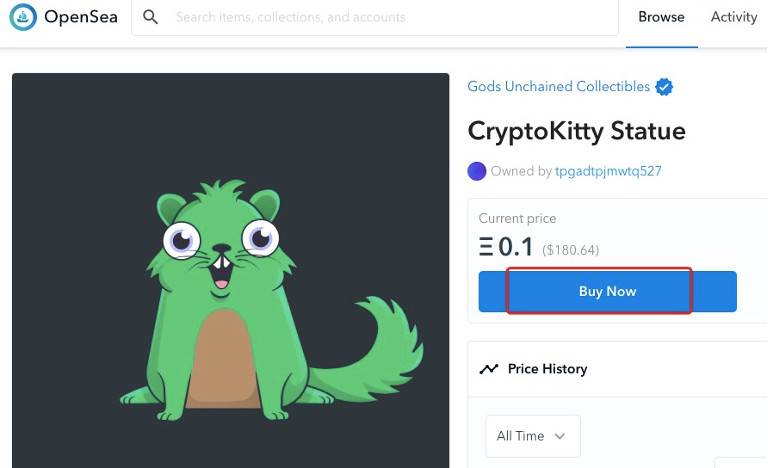Collapse the Price History section header
Screen dimensions: 768x468
(618, 369)
